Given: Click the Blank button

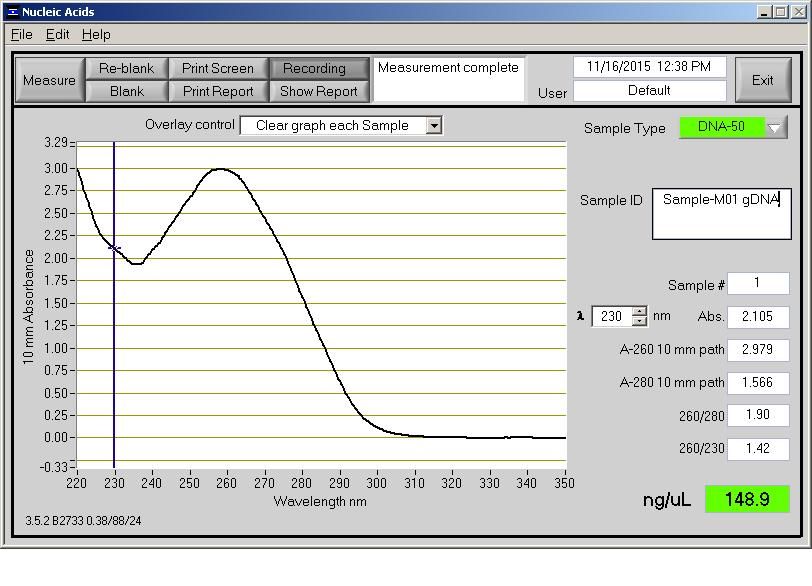Looking at the screenshot, I should (126, 92).
